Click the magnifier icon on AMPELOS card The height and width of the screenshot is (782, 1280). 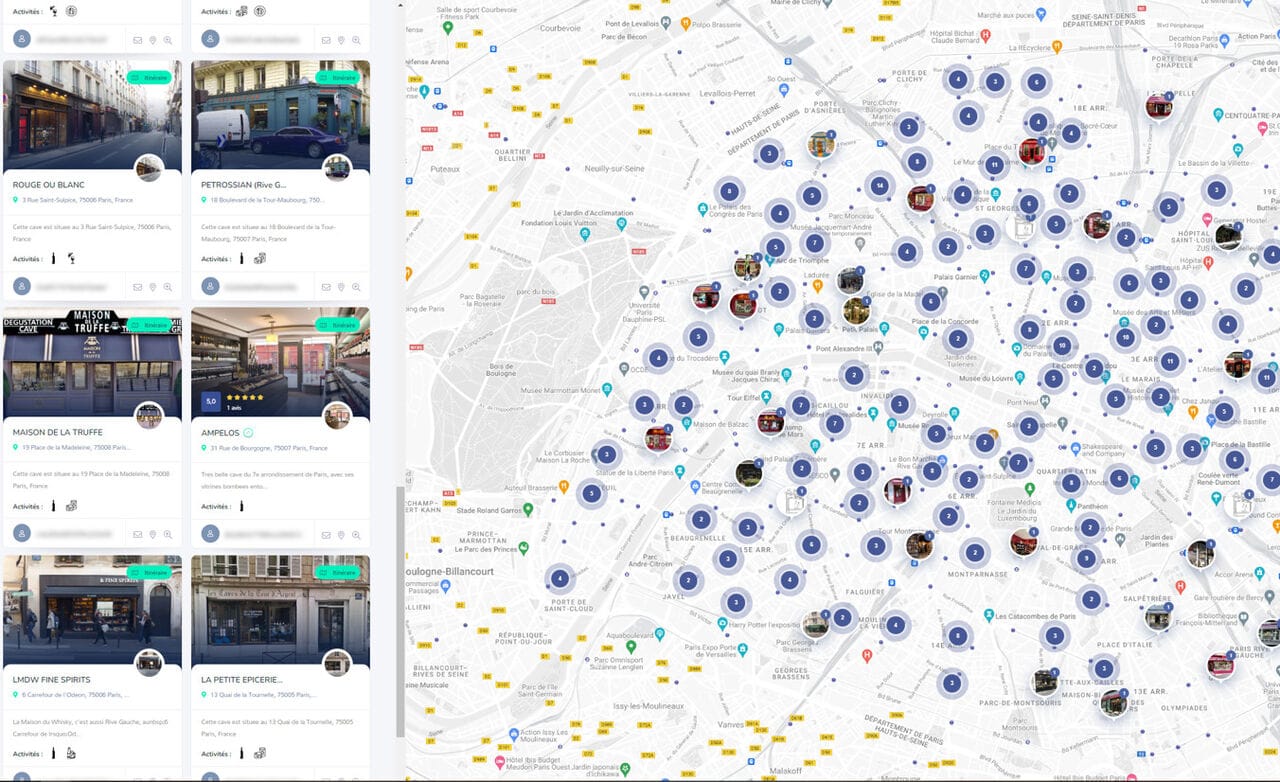pos(356,535)
